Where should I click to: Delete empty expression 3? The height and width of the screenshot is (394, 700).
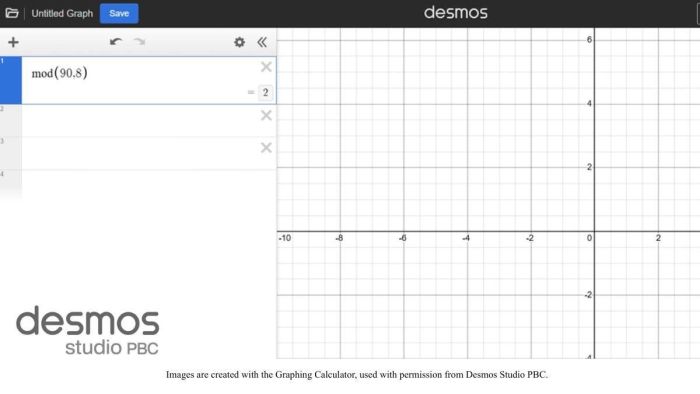[x=266, y=148]
